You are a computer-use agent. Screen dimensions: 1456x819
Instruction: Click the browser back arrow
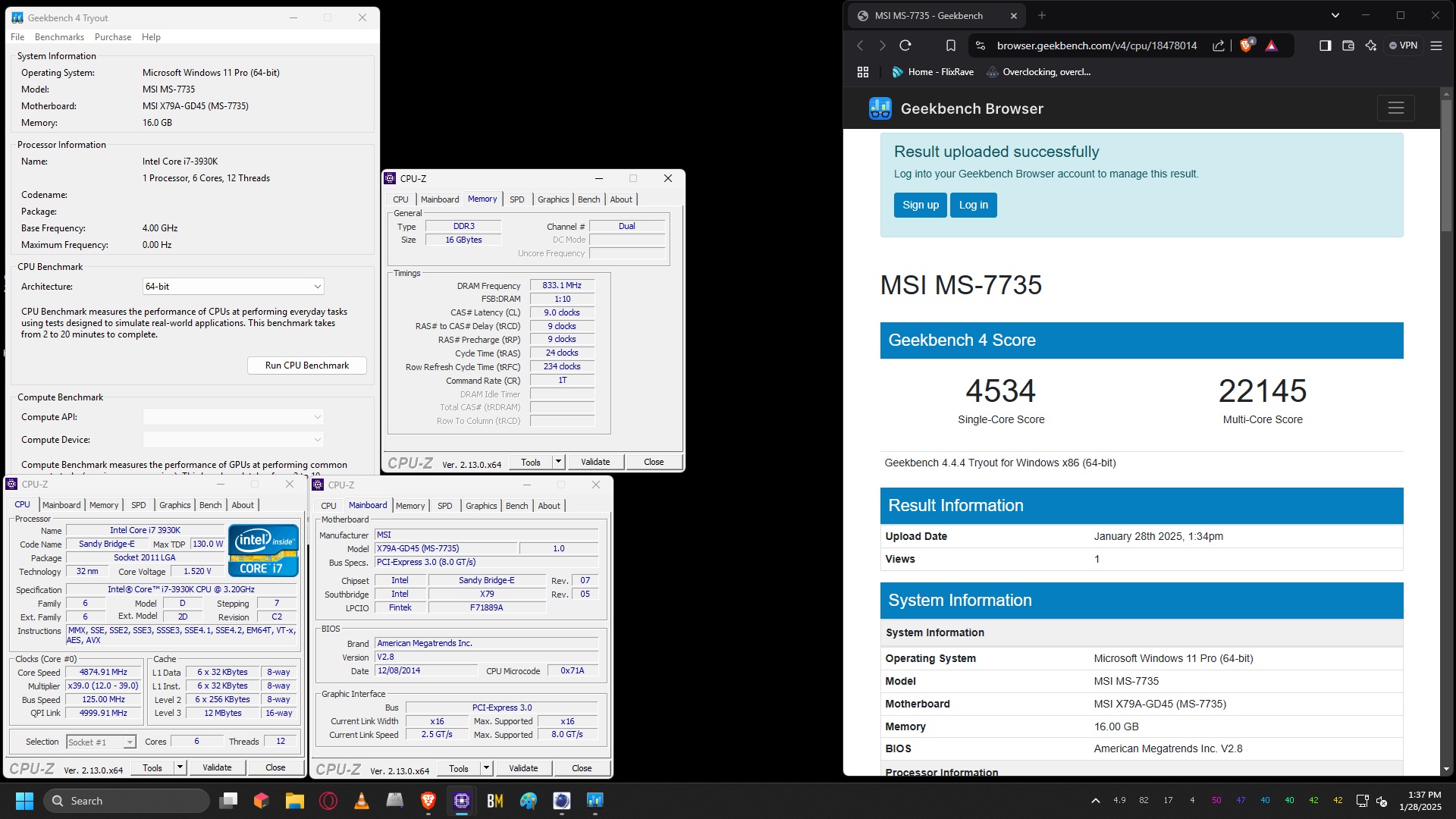(860, 45)
